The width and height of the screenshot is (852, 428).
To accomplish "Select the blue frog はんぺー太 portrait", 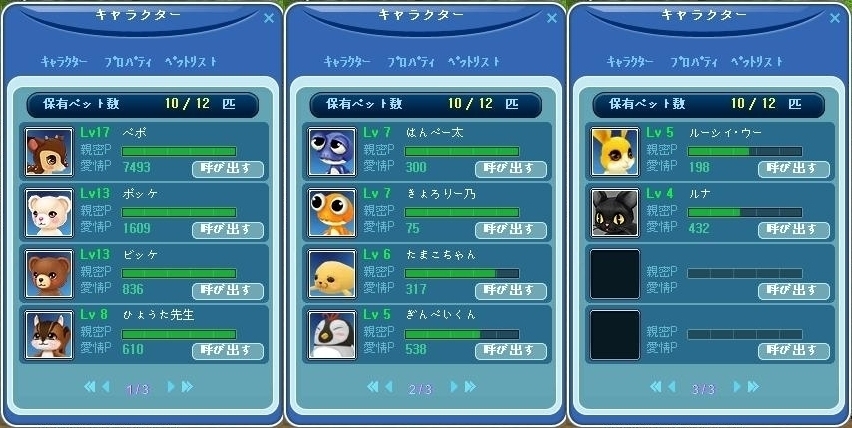I will point(332,152).
